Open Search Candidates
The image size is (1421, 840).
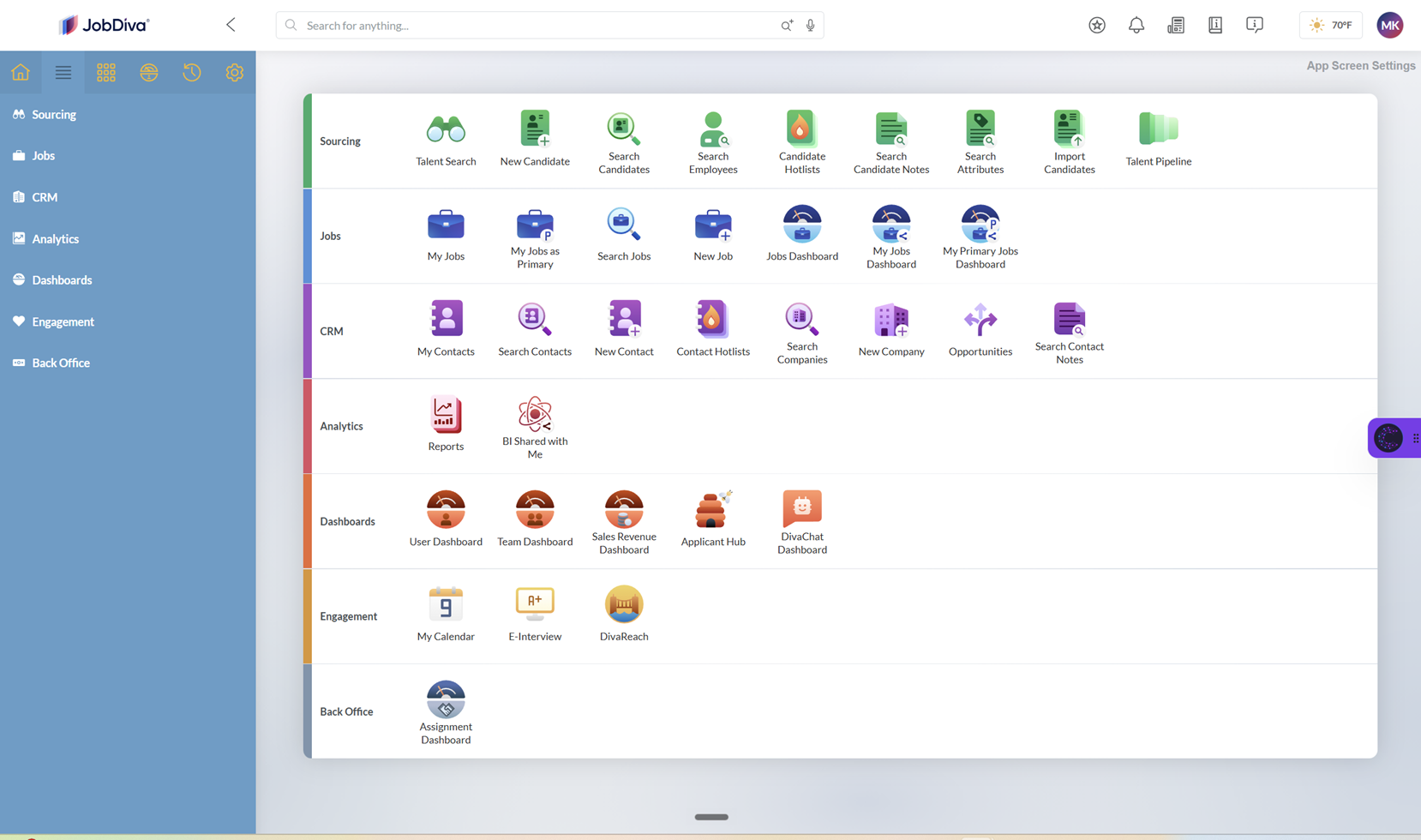click(624, 142)
